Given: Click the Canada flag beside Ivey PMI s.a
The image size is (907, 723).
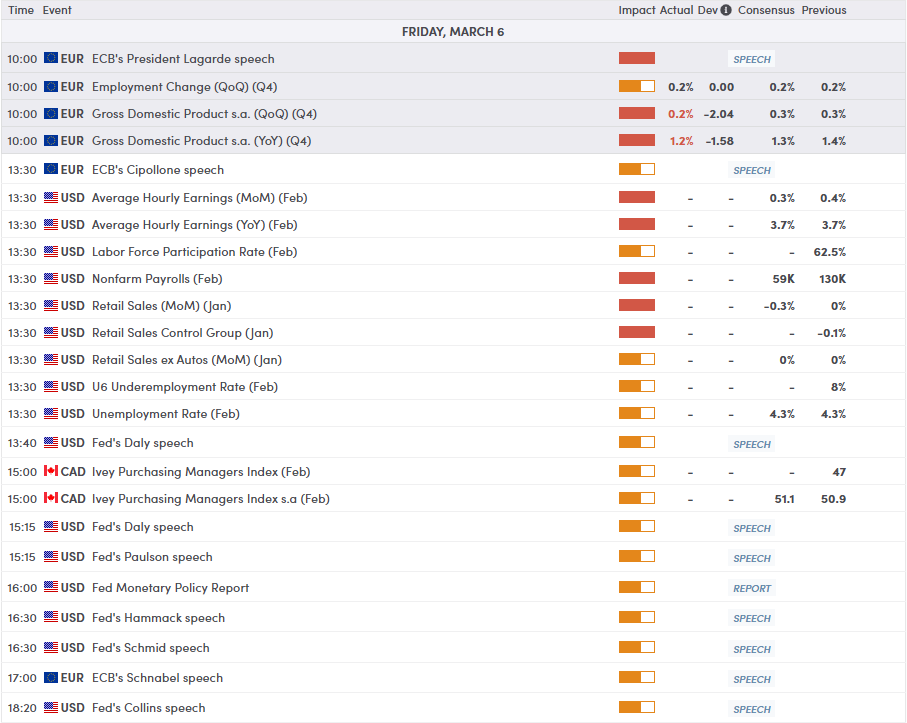Looking at the screenshot, I should (x=51, y=498).
